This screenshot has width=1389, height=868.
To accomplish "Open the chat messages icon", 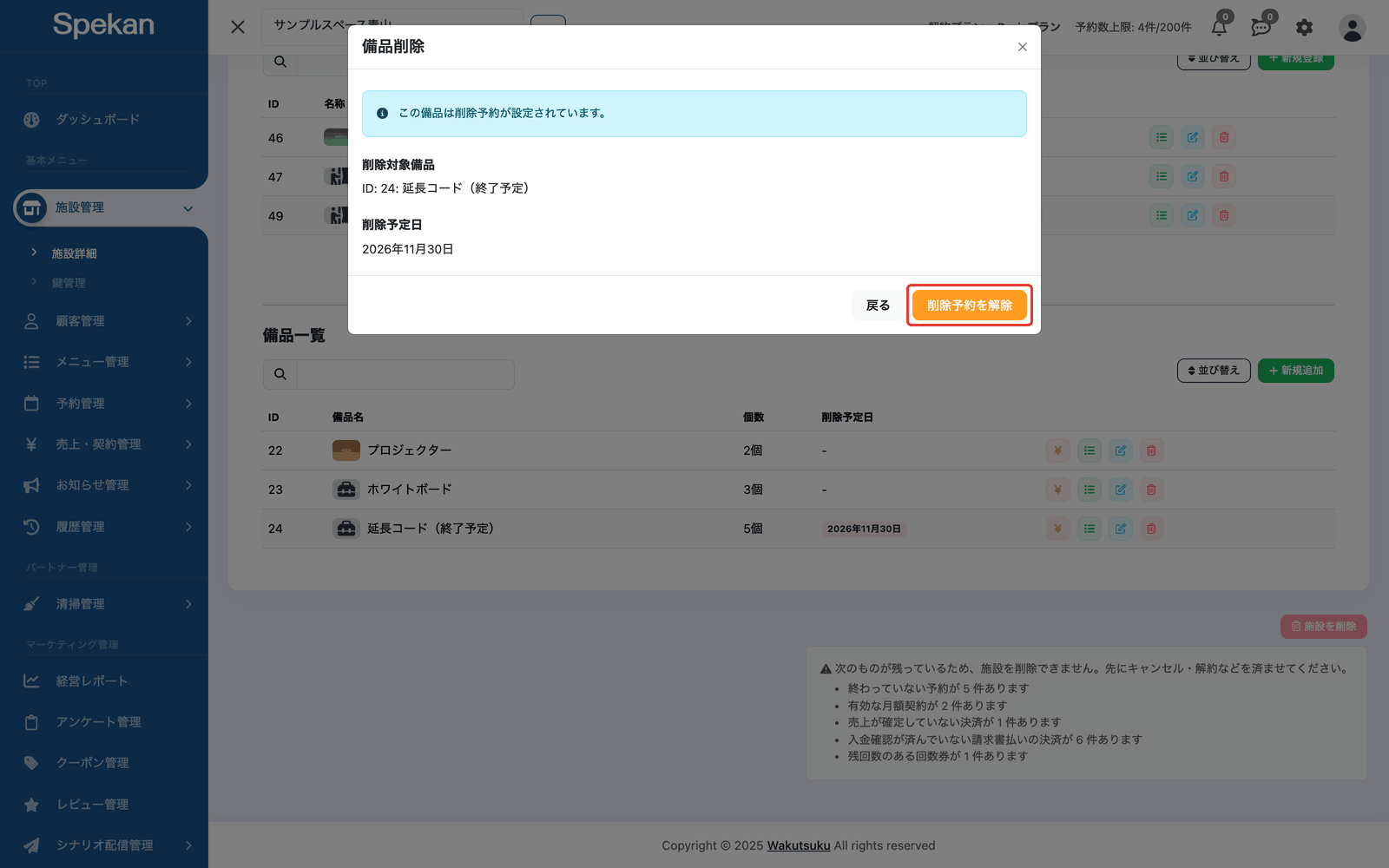I will point(1261,27).
